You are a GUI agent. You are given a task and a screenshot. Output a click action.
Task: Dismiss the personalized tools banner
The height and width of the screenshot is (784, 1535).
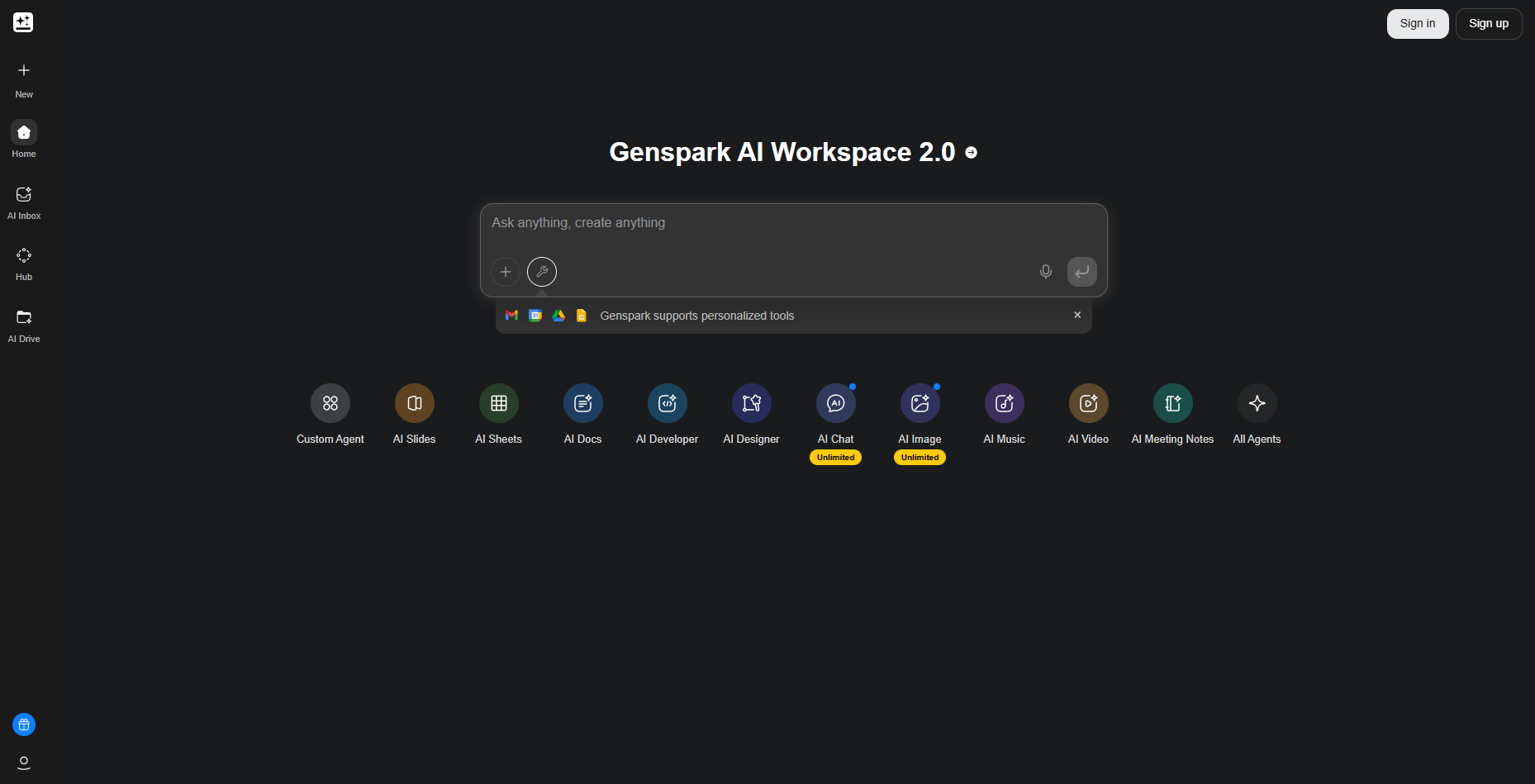pyautogui.click(x=1076, y=315)
